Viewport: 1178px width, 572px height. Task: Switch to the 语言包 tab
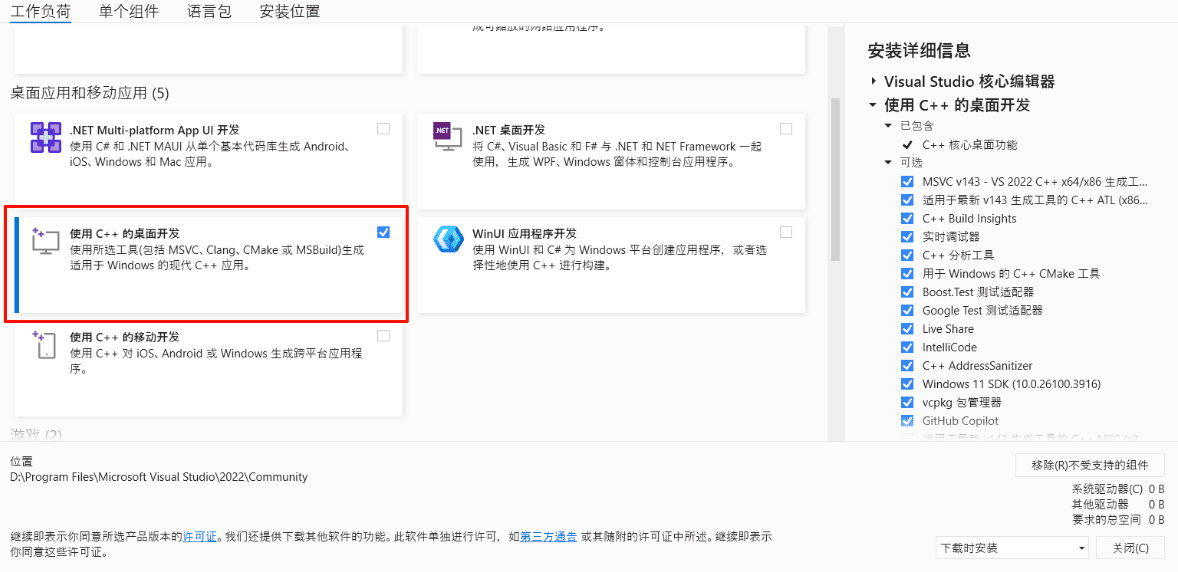coord(210,12)
